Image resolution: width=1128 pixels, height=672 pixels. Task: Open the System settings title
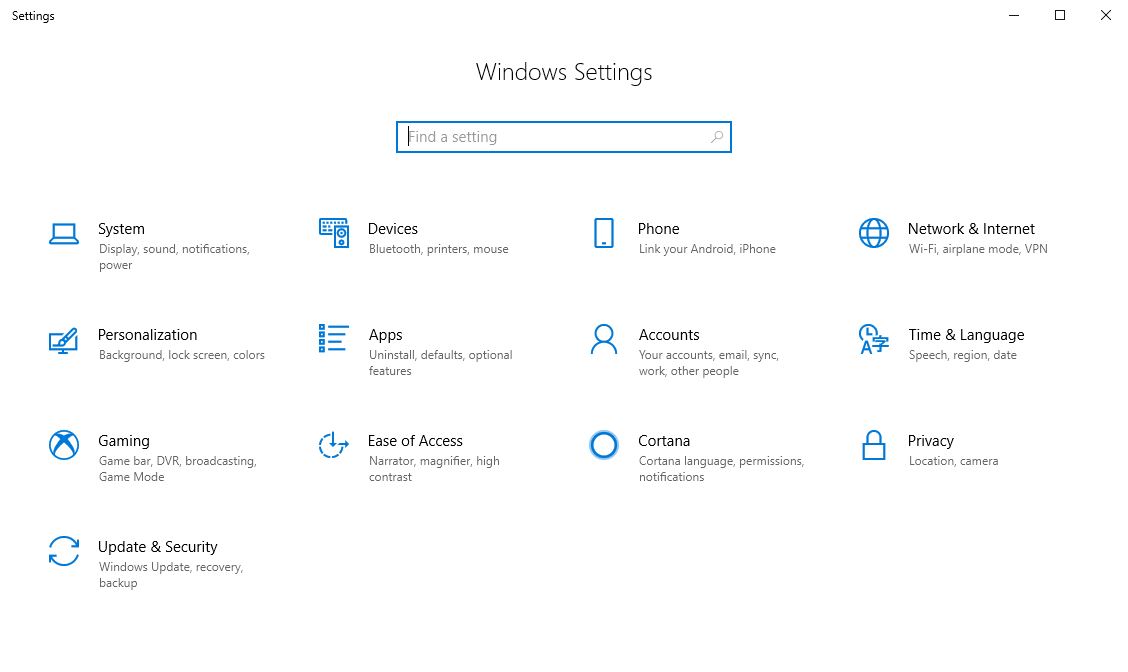point(122,229)
